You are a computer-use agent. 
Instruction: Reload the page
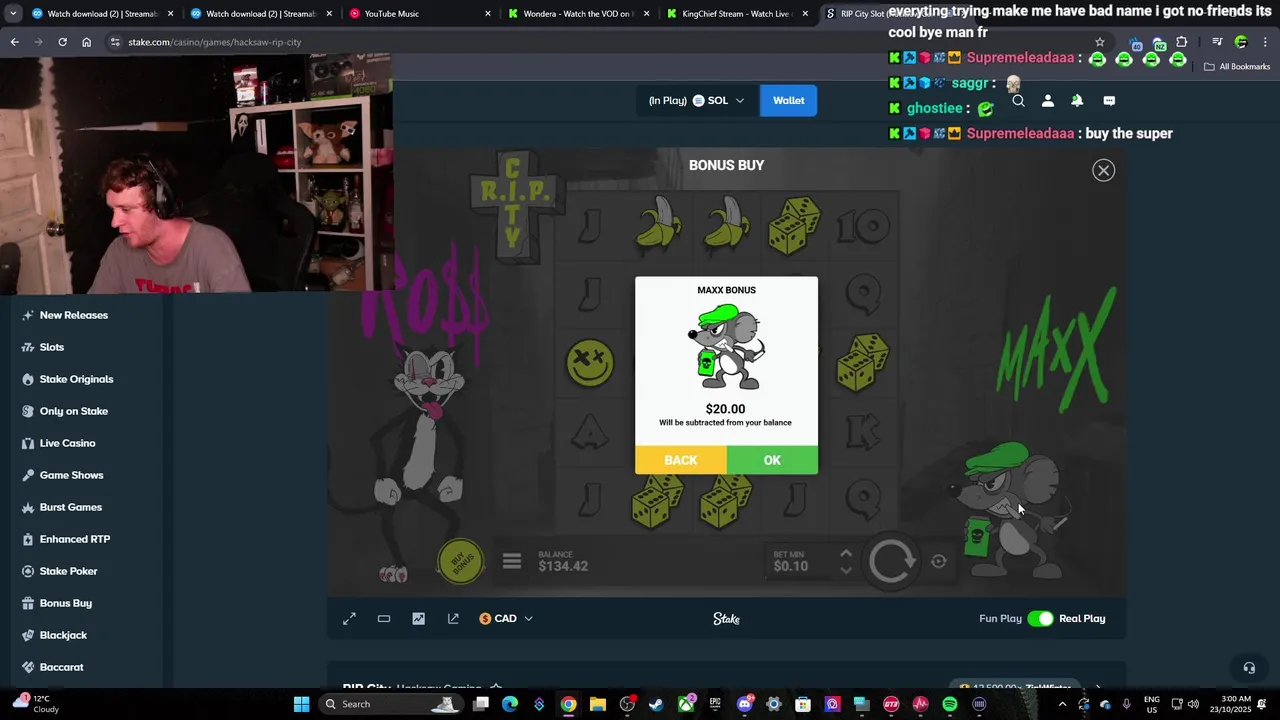(62, 42)
